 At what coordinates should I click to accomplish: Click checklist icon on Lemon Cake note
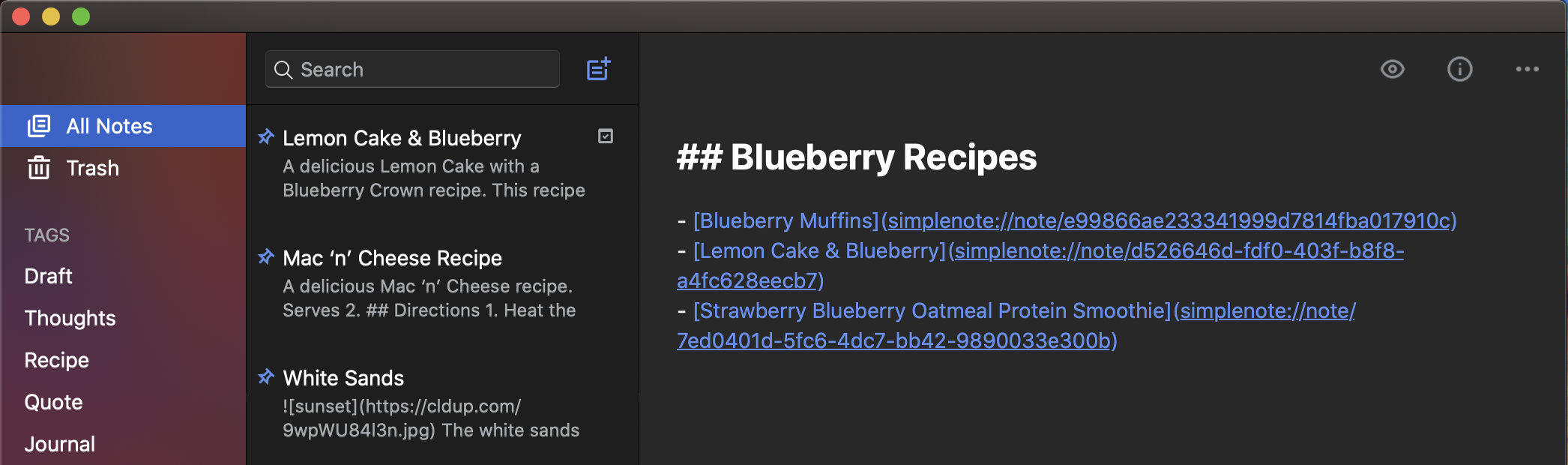tap(606, 136)
